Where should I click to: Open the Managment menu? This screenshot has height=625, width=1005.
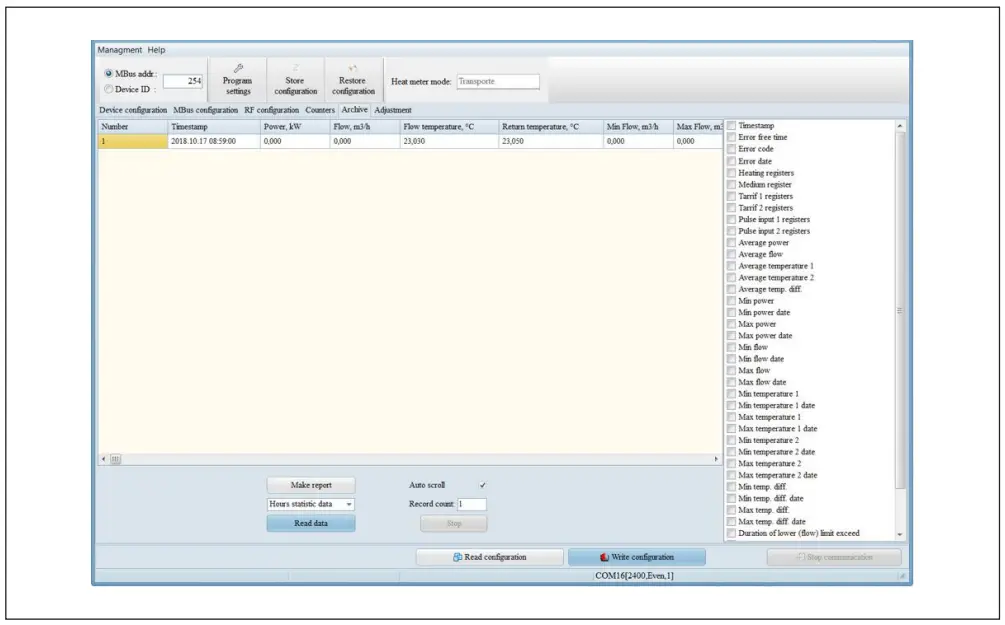[x=119, y=50]
